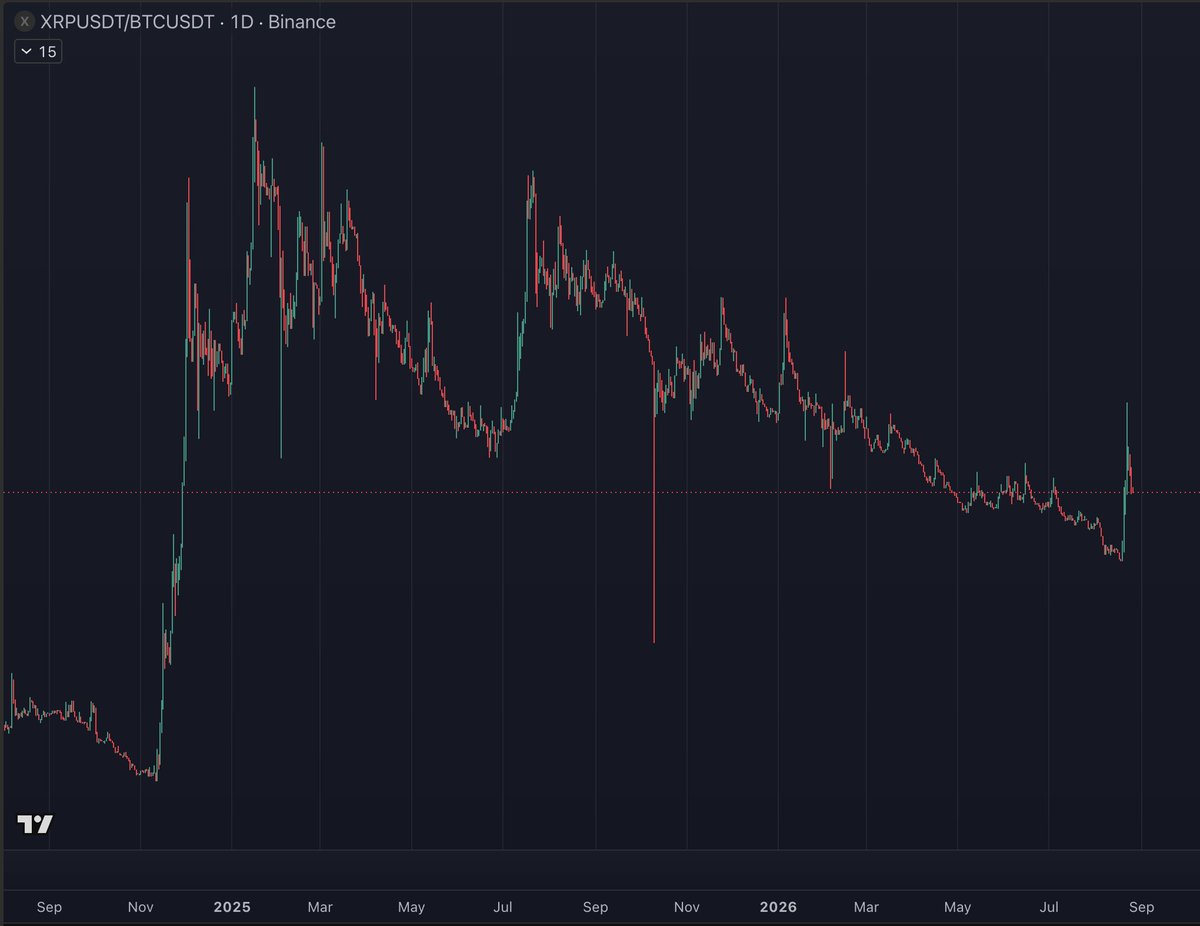The height and width of the screenshot is (926, 1200).
Task: Open the TradingView logo link
Action: click(x=35, y=824)
